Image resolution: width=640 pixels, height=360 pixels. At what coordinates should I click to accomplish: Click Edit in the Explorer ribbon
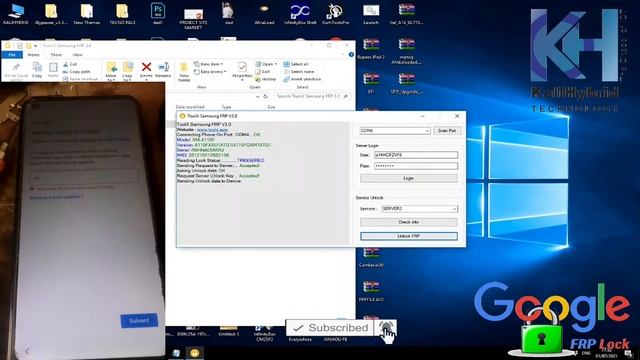[263, 72]
